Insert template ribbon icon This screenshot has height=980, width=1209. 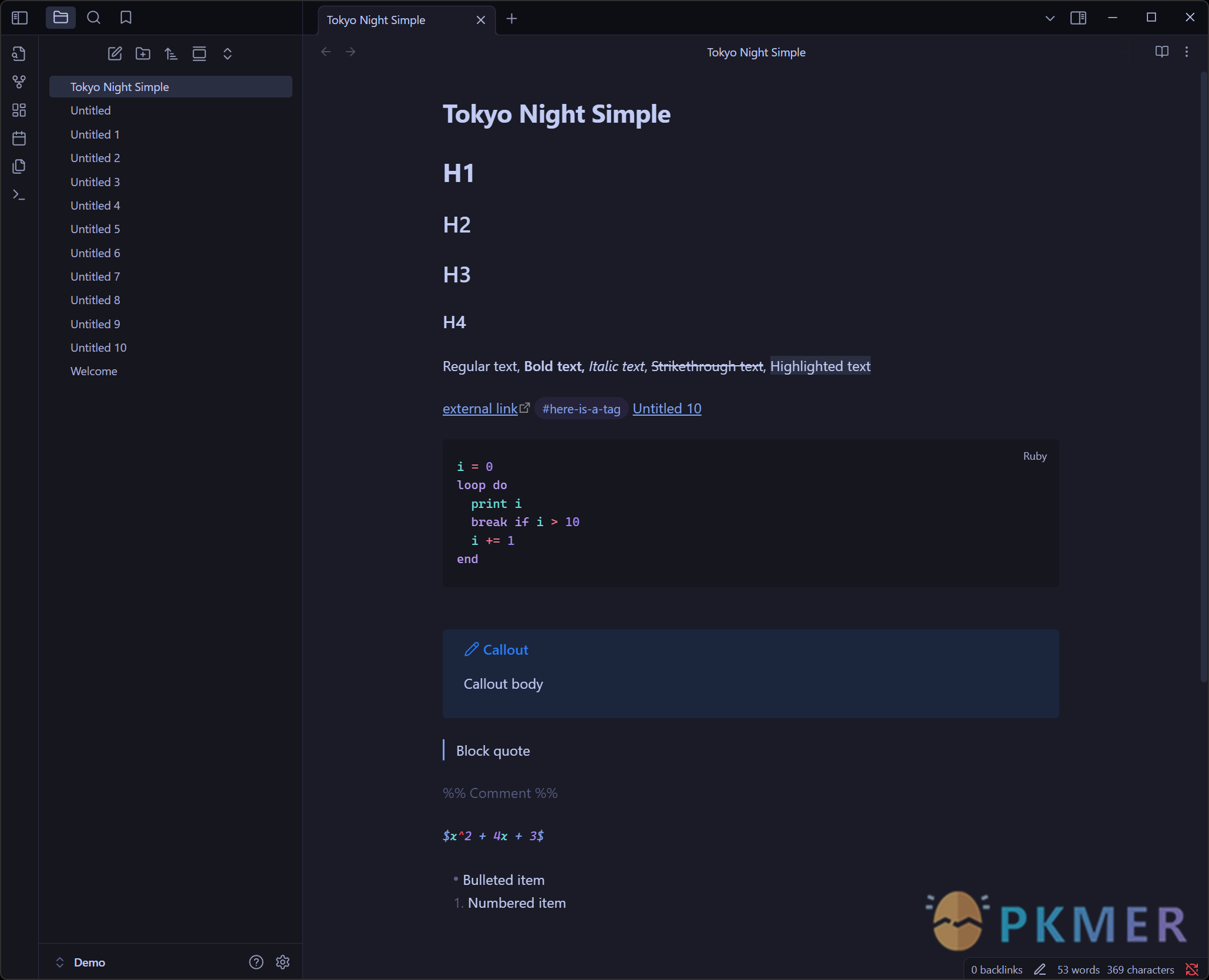click(x=19, y=166)
